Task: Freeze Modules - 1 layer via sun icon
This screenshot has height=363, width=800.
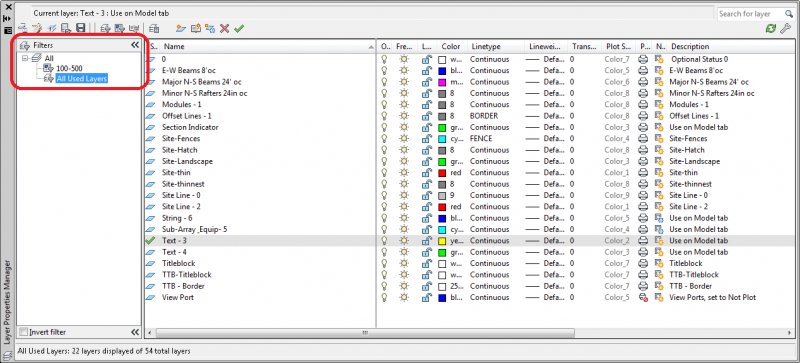Action: (x=404, y=105)
